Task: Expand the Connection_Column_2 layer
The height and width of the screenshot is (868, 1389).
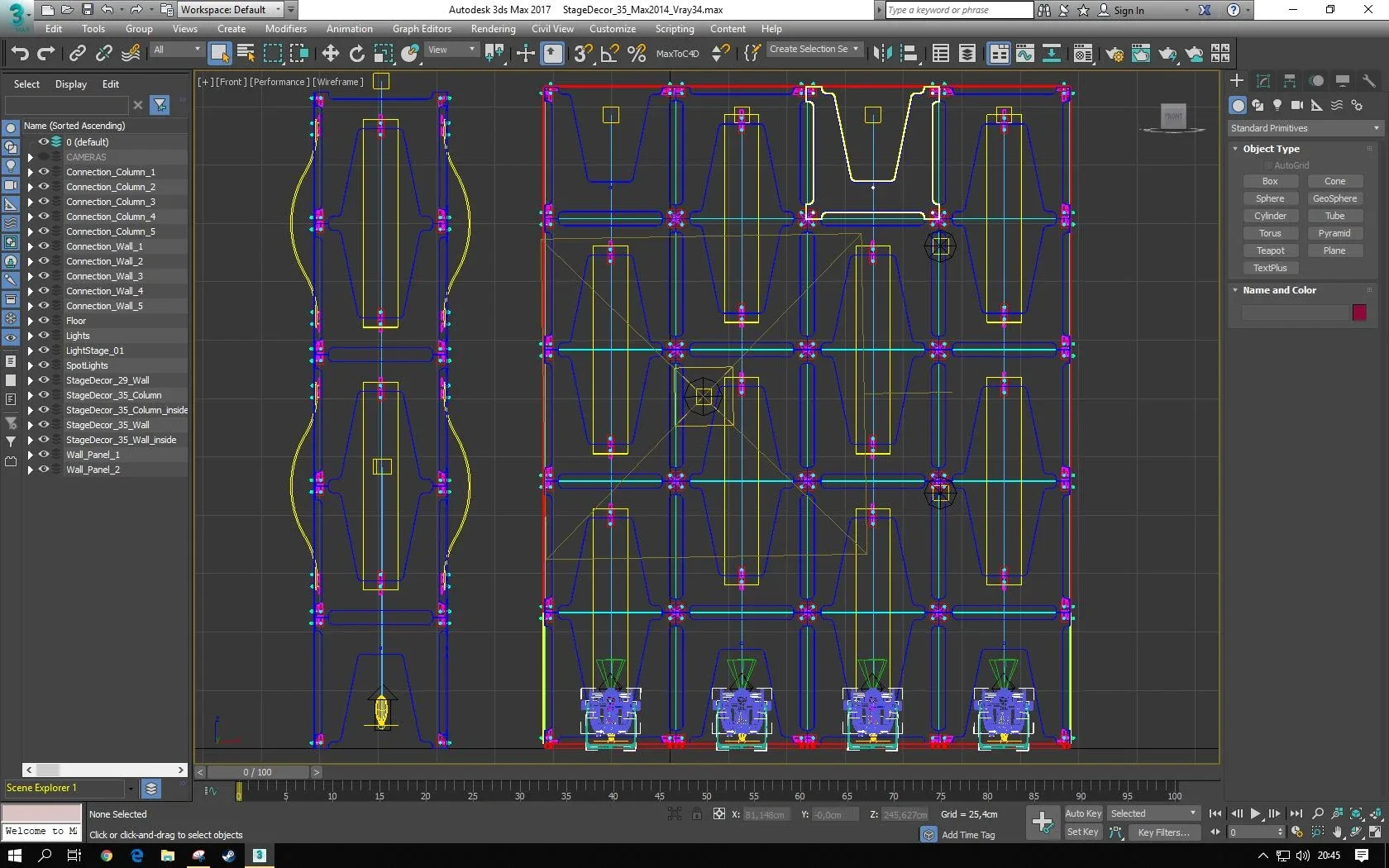Action: coord(31,187)
